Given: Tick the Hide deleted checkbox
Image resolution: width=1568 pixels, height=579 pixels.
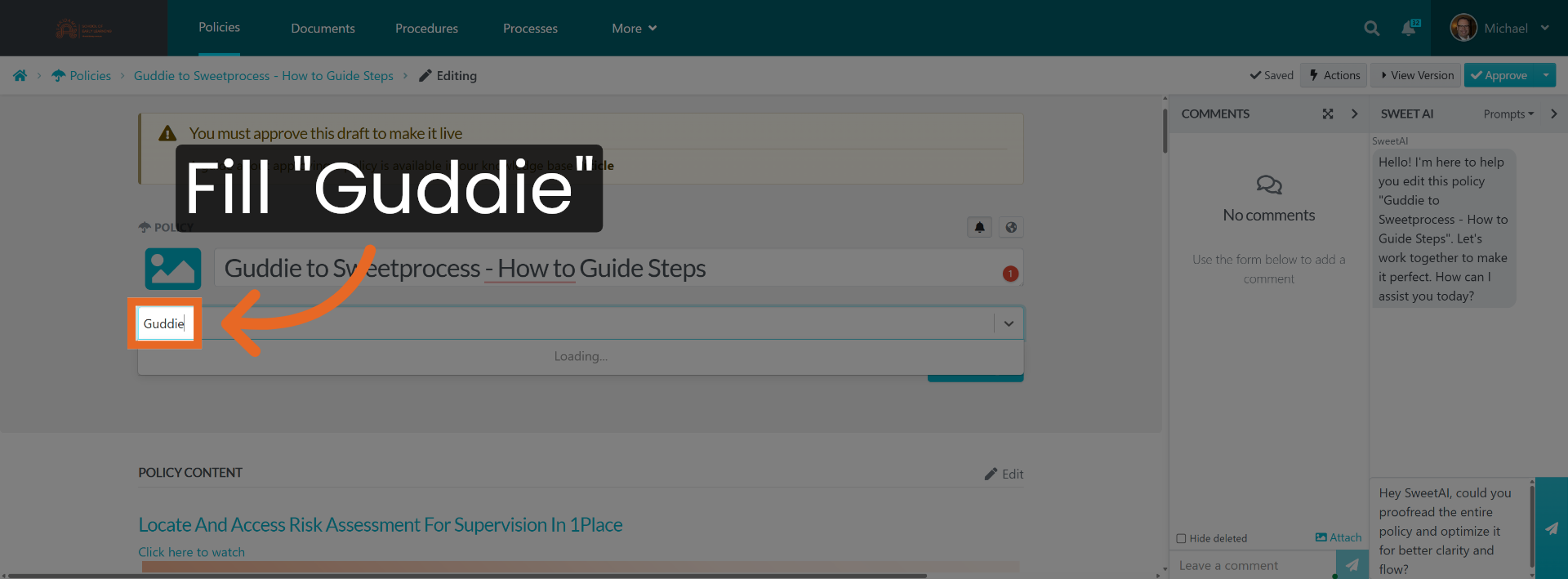Looking at the screenshot, I should pyautogui.click(x=1181, y=538).
